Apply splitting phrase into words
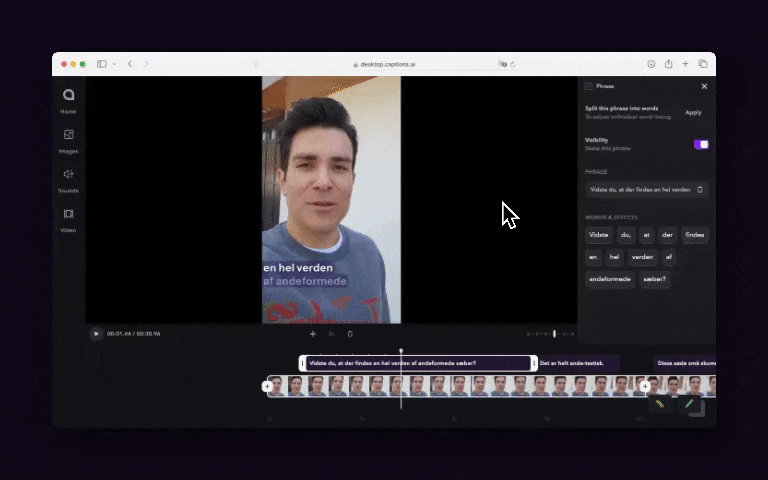The image size is (768, 480). (693, 113)
